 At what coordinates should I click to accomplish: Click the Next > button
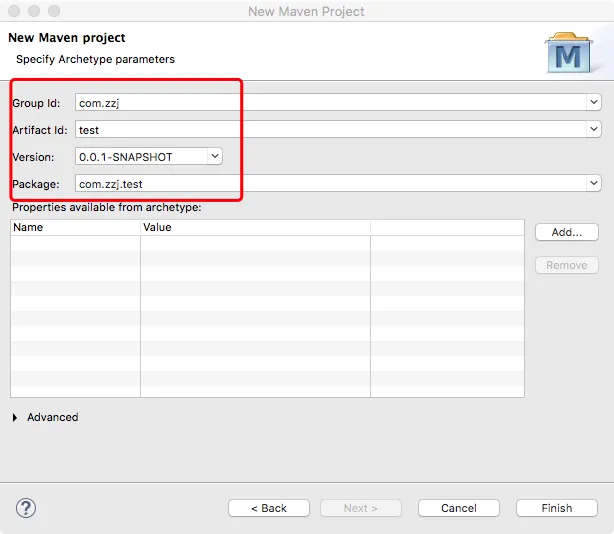tap(361, 508)
